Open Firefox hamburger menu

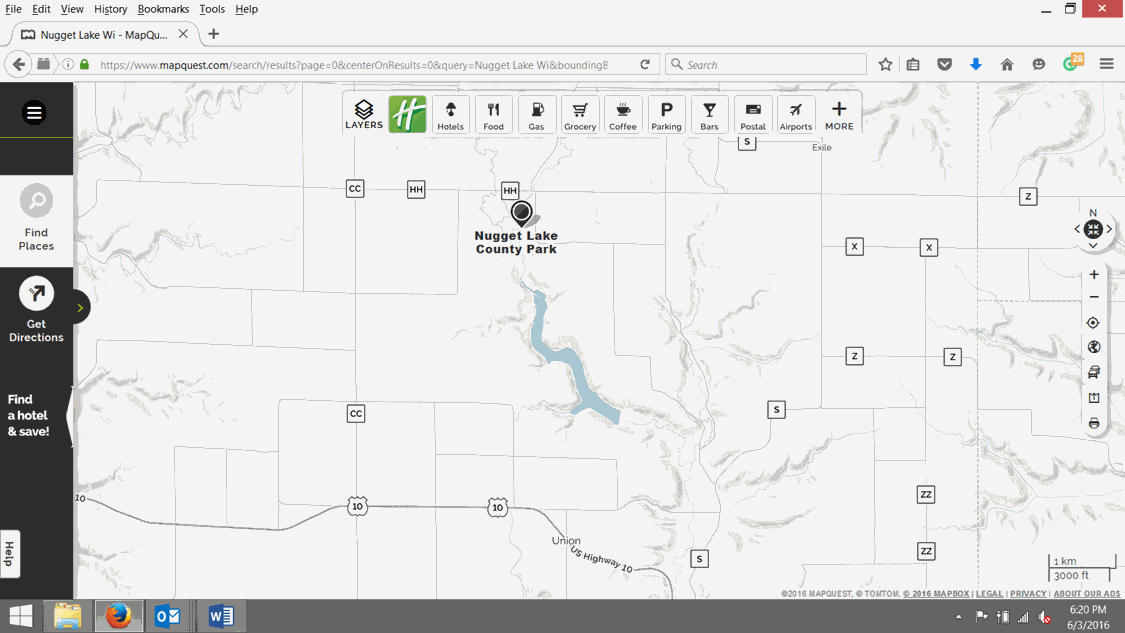[1106, 65]
